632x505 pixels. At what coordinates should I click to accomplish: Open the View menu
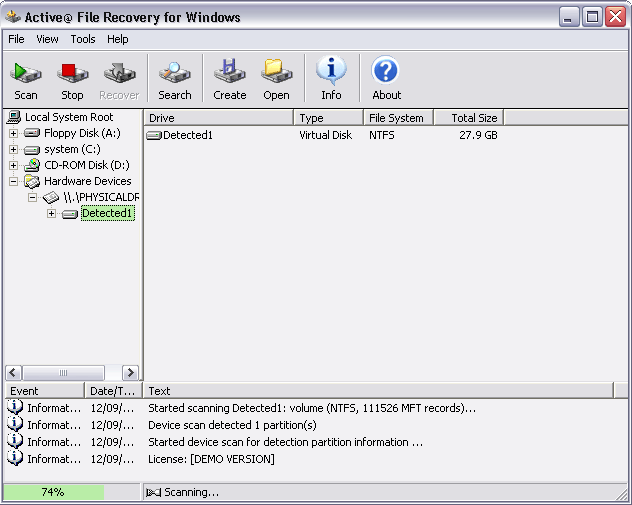(x=48, y=39)
